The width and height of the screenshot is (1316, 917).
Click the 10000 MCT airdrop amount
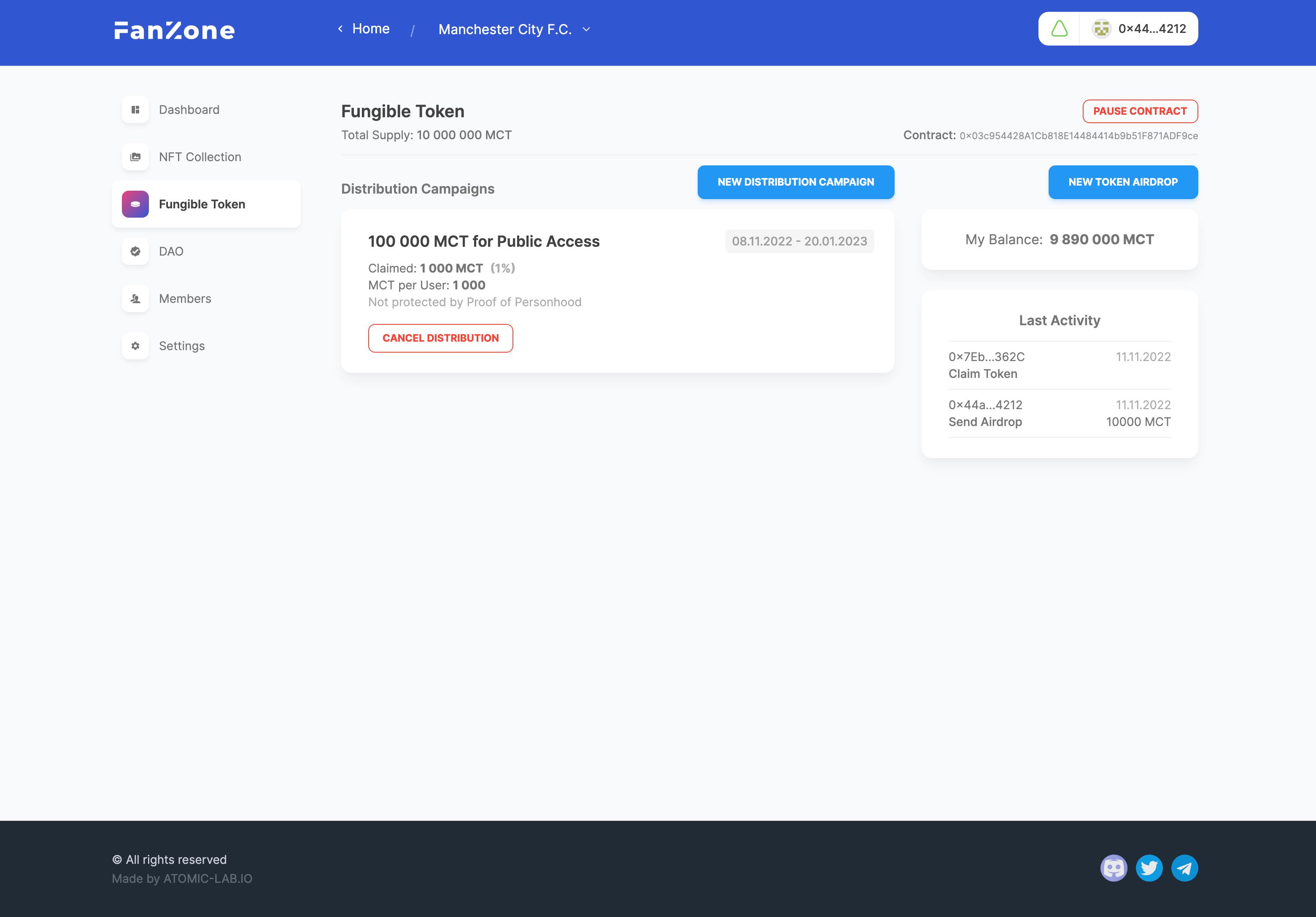(x=1138, y=422)
